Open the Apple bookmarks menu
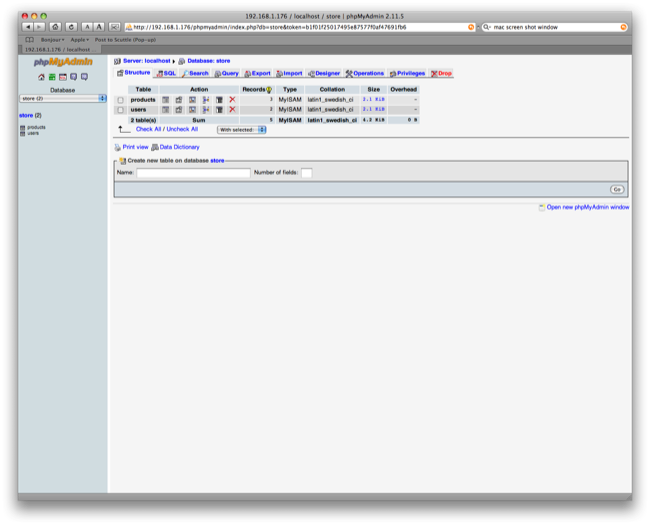The image size is (650, 525). [x=80, y=40]
